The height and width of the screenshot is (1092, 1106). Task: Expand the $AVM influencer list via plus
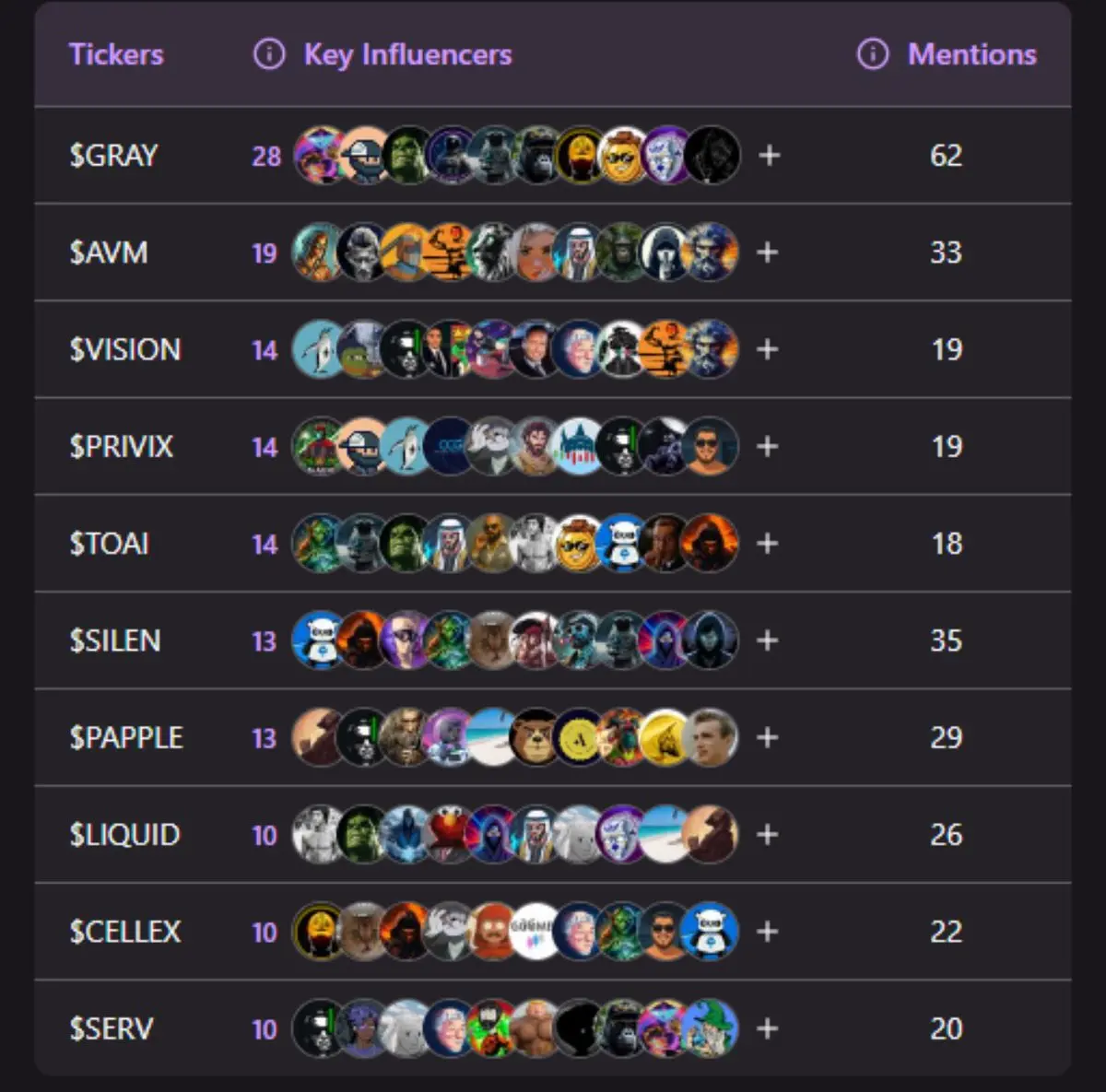[768, 252]
